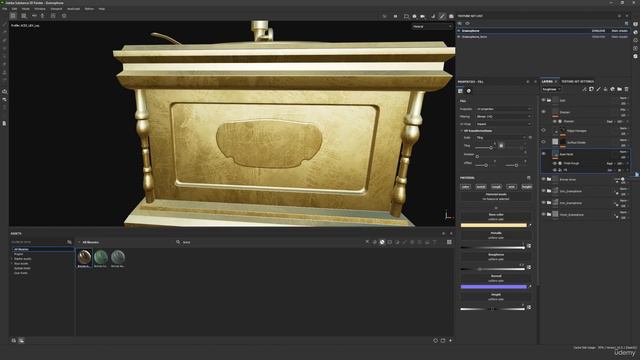
Task: Switch to the Texture Set Settings tab
Action: (x=577, y=82)
